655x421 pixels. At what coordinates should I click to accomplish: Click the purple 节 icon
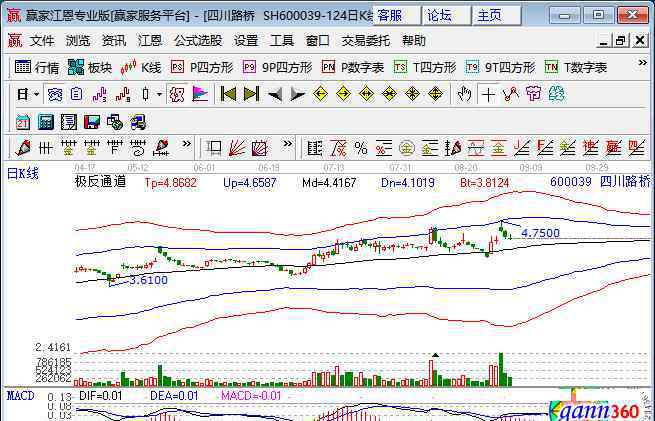click(x=533, y=94)
